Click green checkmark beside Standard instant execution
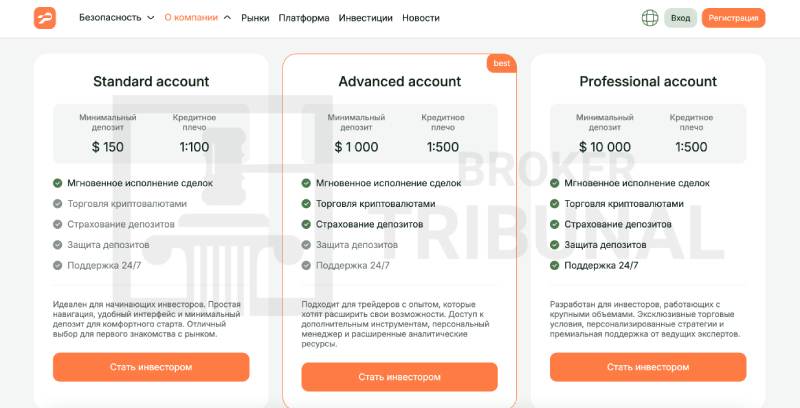The image size is (800, 408). (58, 183)
